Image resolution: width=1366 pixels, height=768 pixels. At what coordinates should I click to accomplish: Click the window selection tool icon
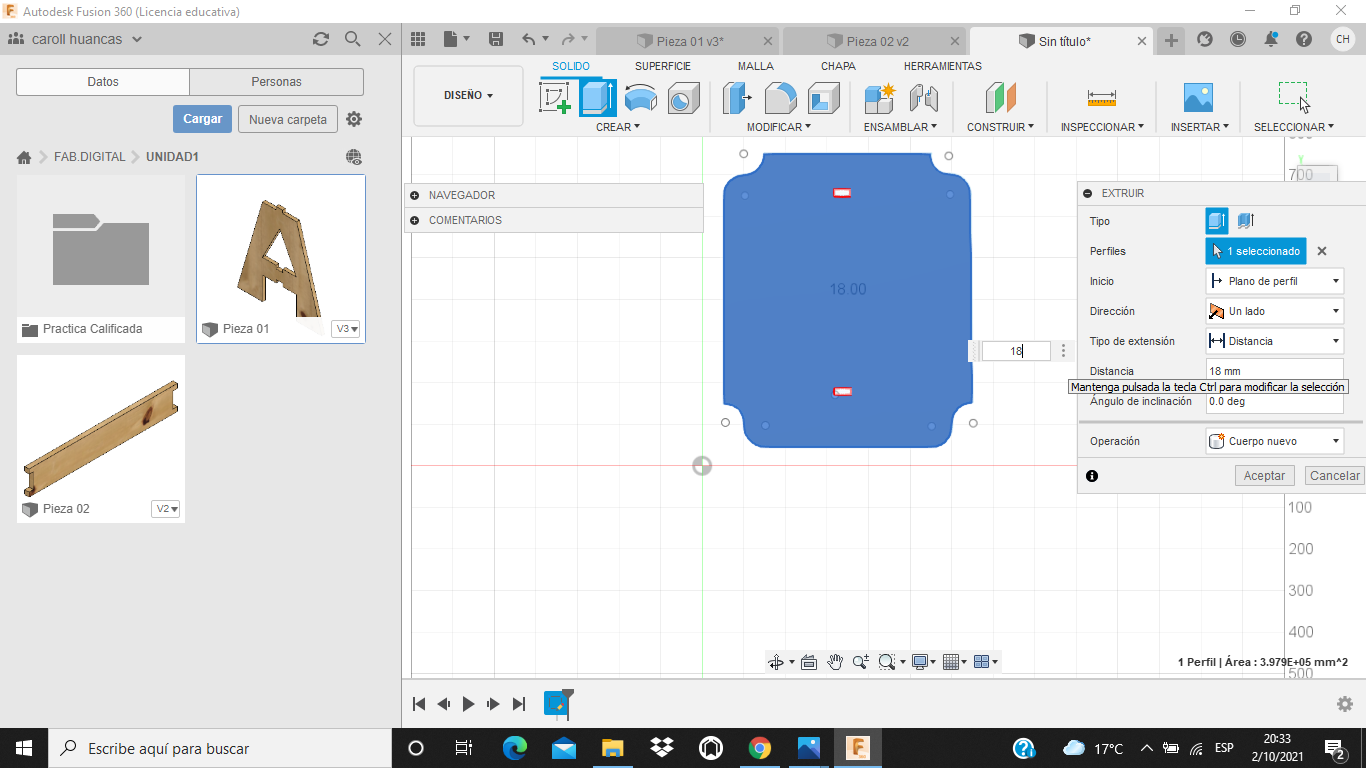point(1294,97)
